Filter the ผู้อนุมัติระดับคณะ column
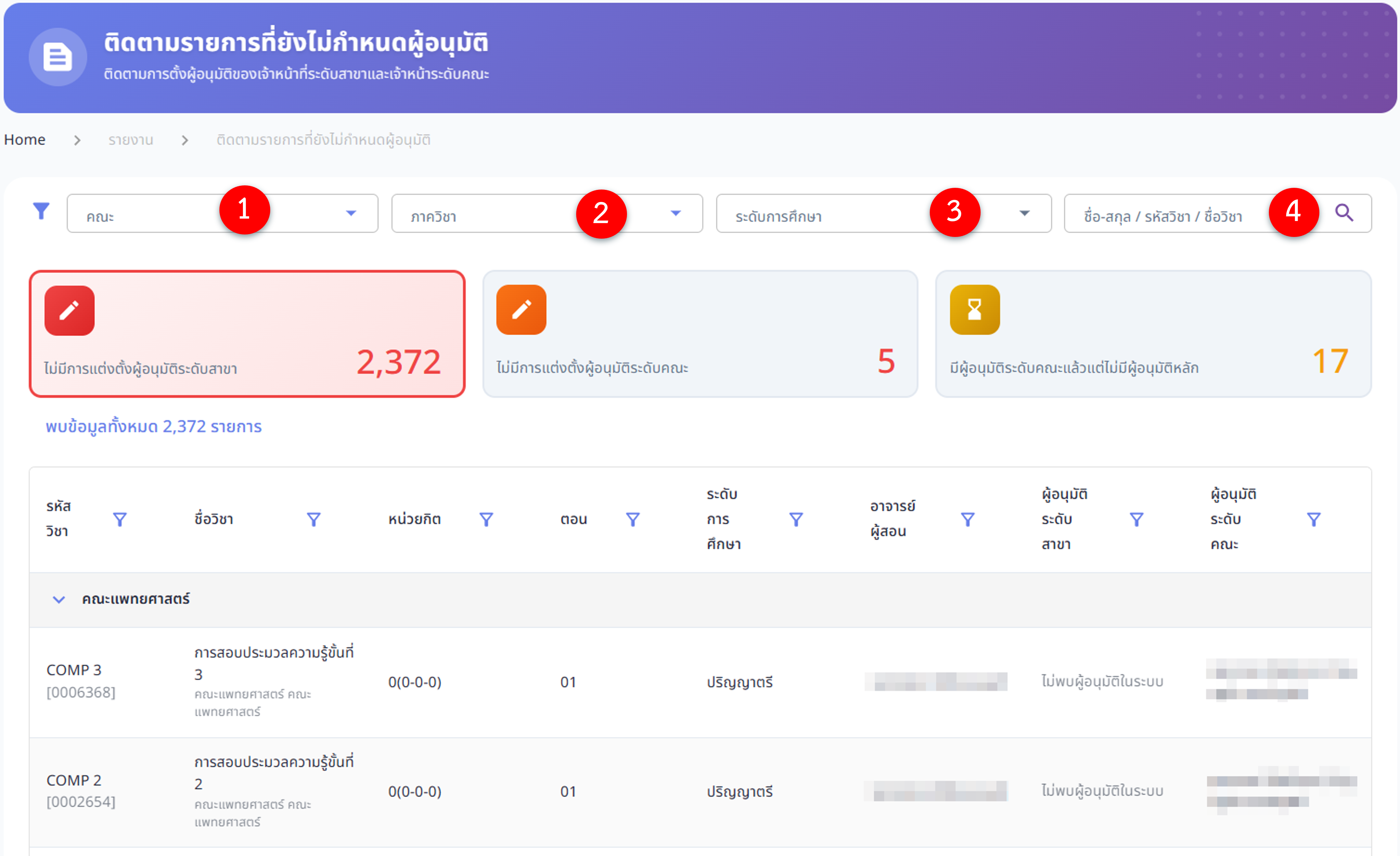This screenshot has height=856, width=1400. point(1313,519)
